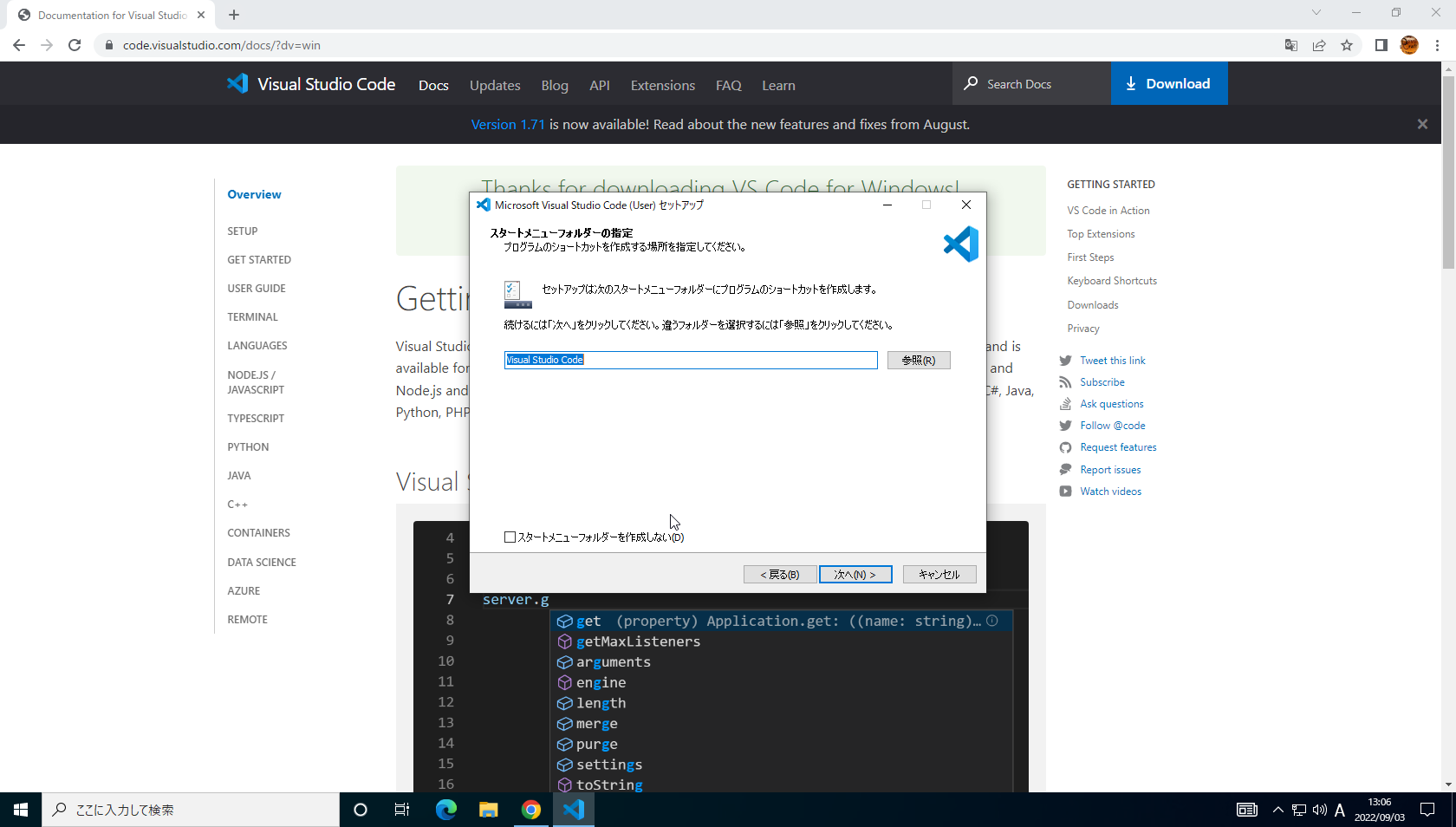Viewport: 1456px width, 827px height.
Task: Click the blue Download button
Action: (1169, 83)
